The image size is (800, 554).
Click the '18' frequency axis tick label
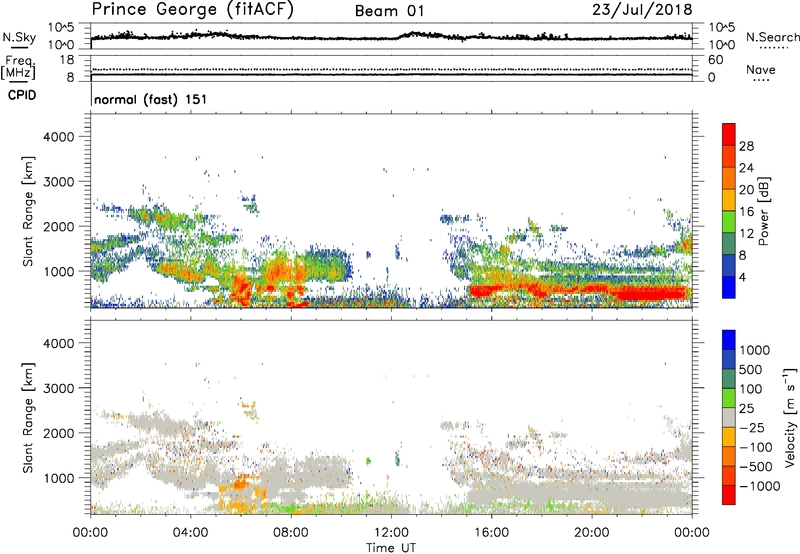point(67,60)
